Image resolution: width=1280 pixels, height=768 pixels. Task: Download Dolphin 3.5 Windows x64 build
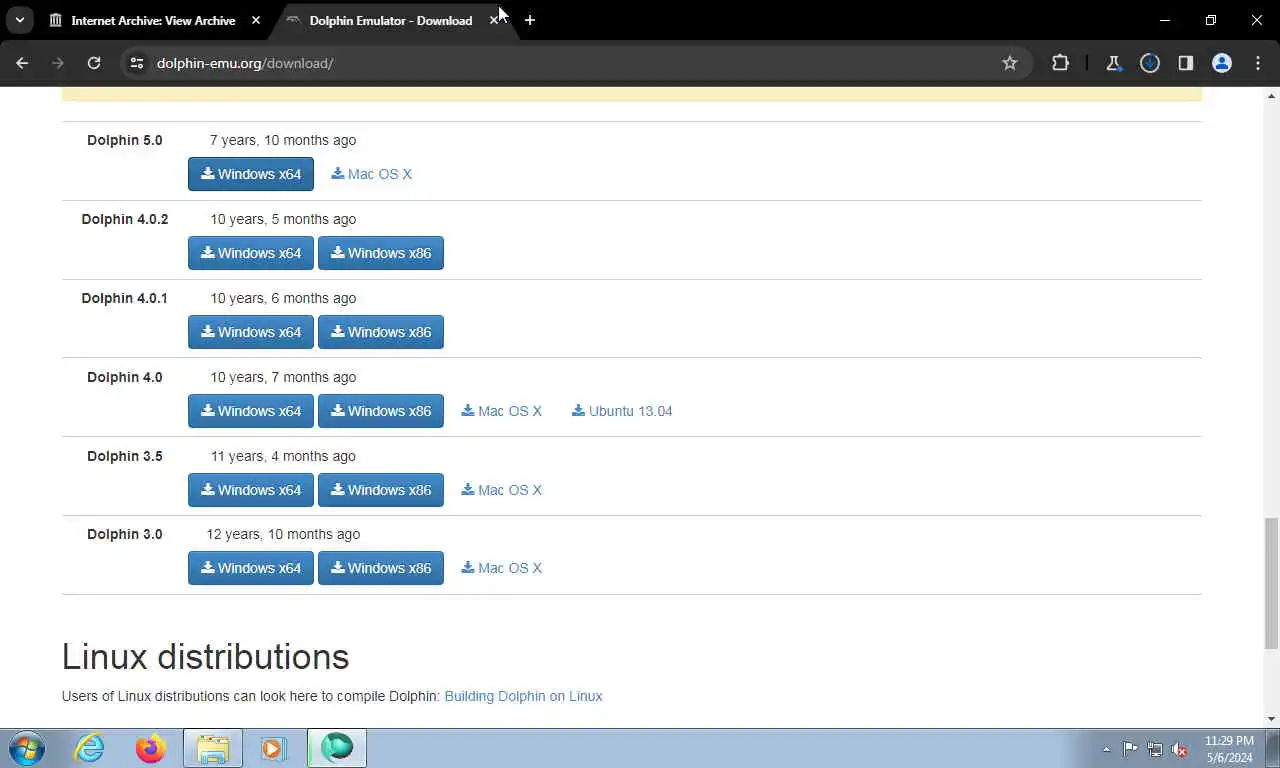click(251, 490)
